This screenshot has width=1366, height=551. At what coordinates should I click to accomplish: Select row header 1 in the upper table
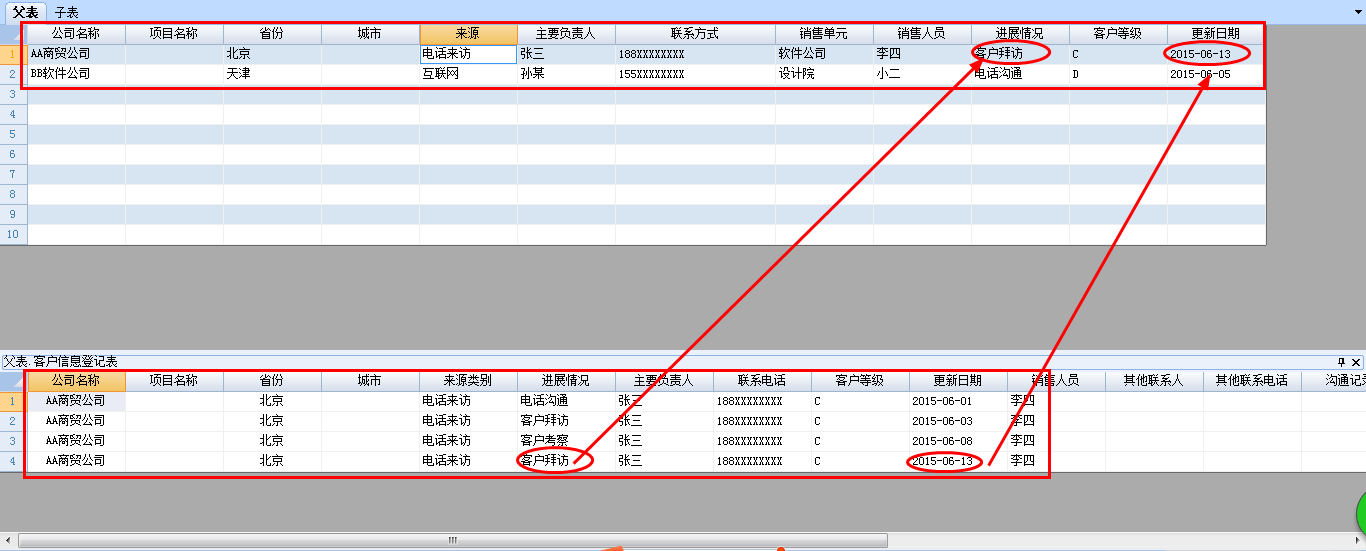[x=13, y=54]
